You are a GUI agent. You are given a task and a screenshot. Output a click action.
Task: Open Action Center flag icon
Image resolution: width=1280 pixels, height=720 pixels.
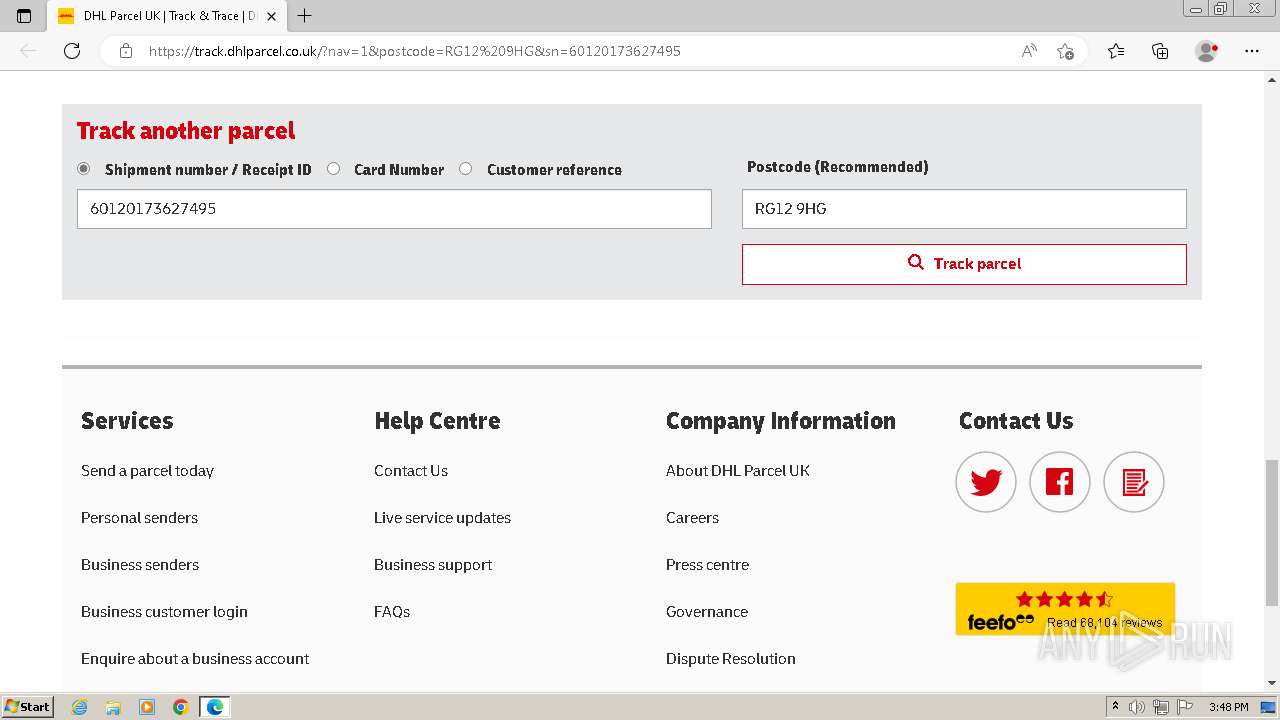1184,707
